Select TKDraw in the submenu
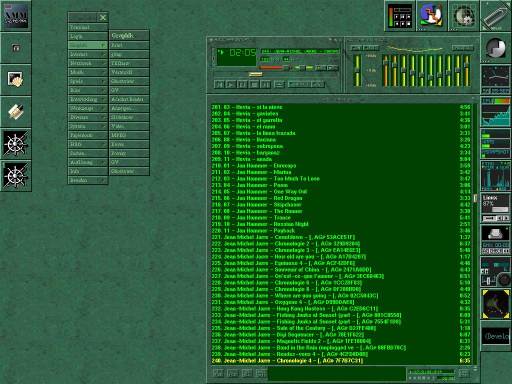Screen dimensions: 512x384 coord(129,63)
